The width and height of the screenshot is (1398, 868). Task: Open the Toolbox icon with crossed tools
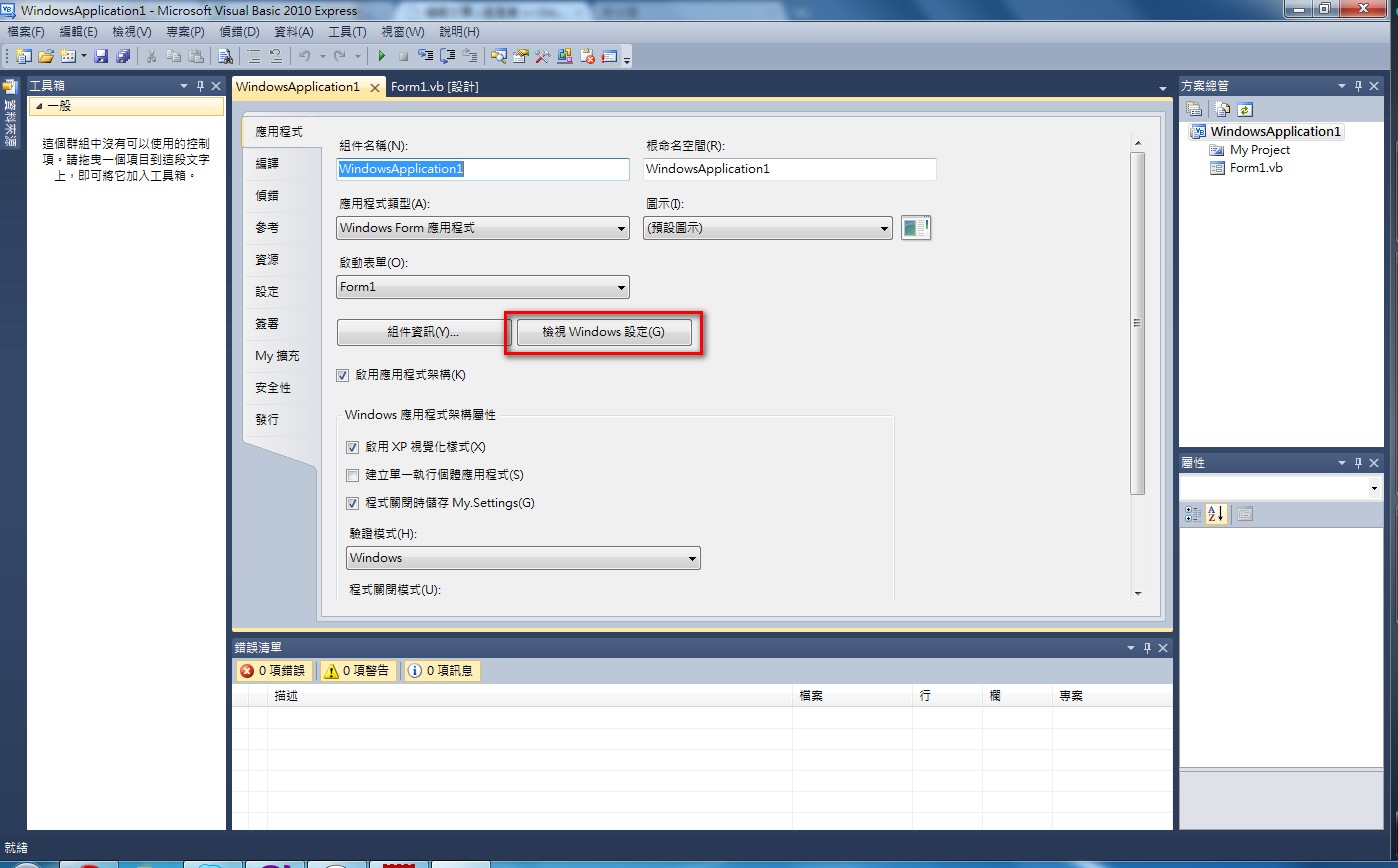click(543, 56)
